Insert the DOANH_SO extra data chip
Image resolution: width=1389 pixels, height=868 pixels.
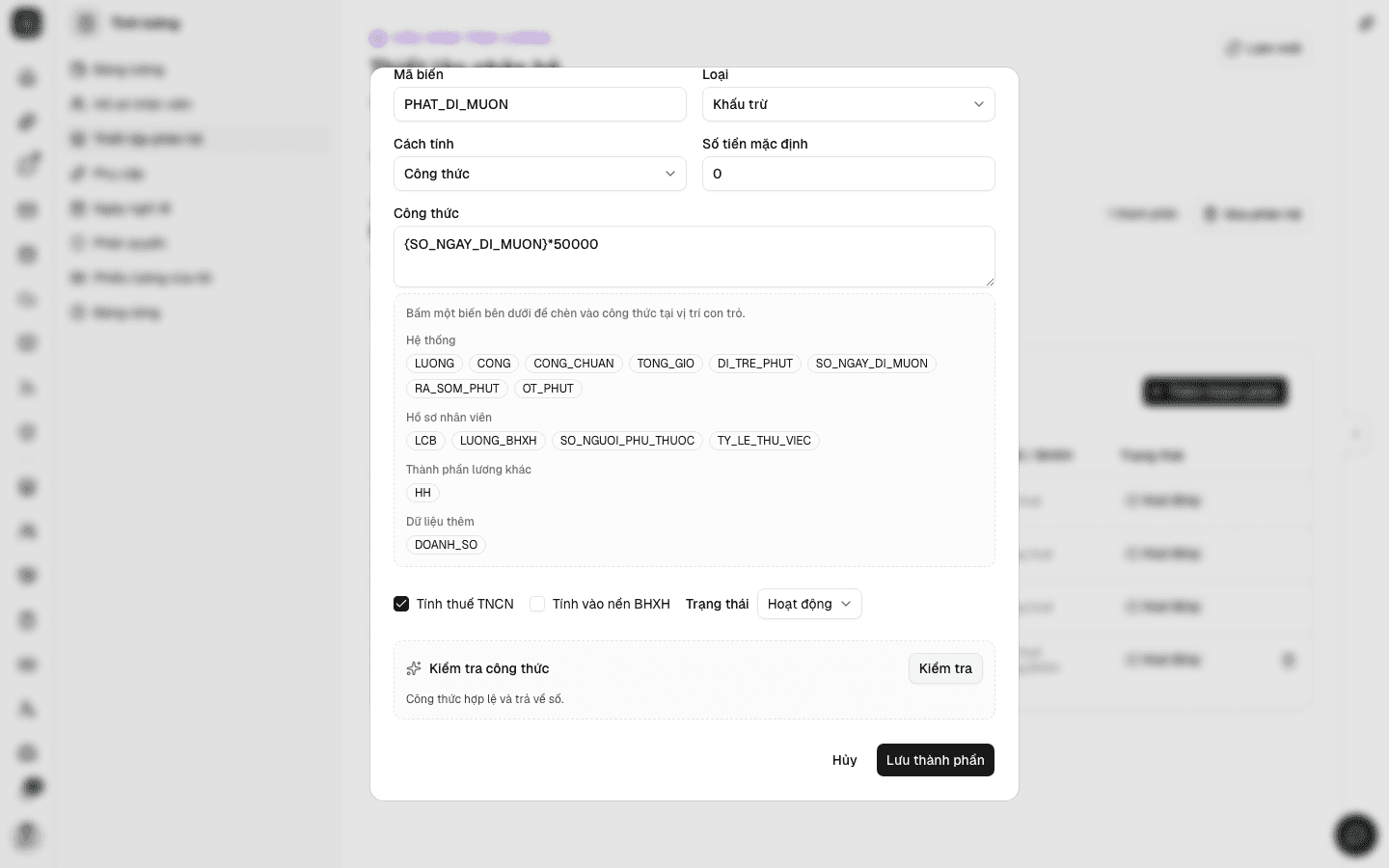tap(446, 545)
